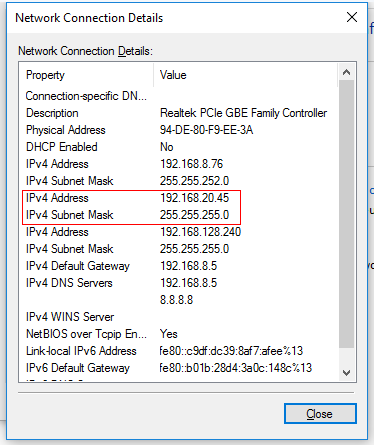
Task: Click the scrollbar down arrow
Action: 346,373
